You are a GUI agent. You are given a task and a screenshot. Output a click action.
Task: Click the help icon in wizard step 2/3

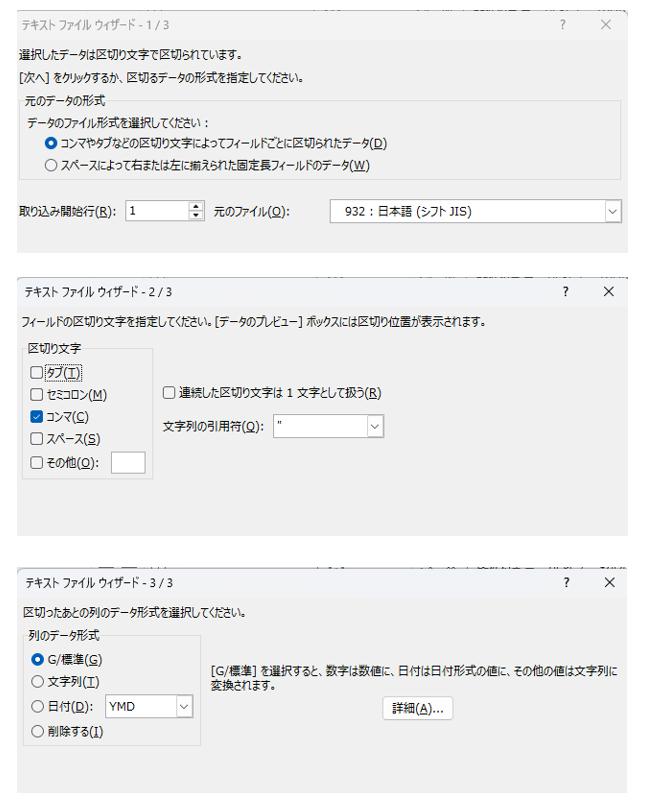pos(566,291)
